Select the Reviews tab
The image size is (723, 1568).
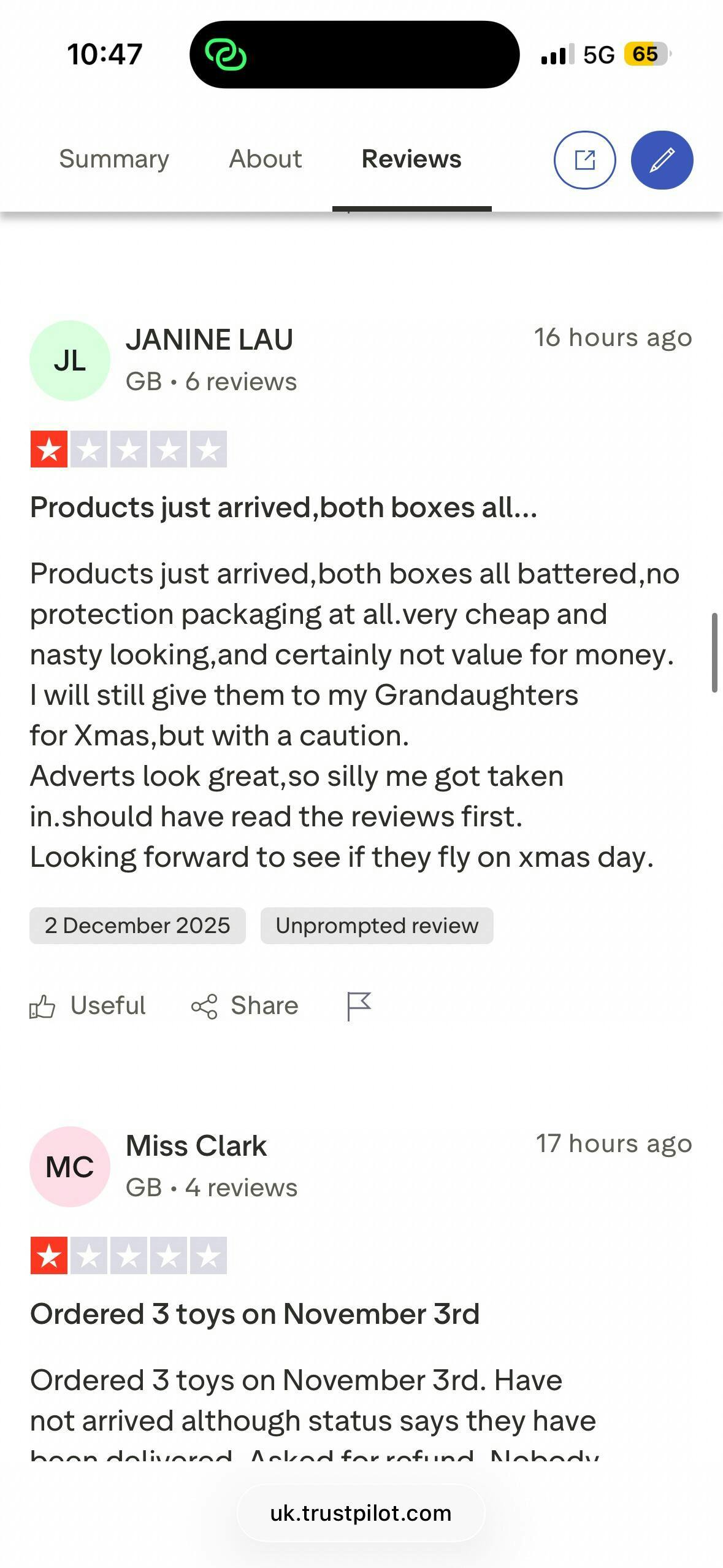[x=411, y=159]
